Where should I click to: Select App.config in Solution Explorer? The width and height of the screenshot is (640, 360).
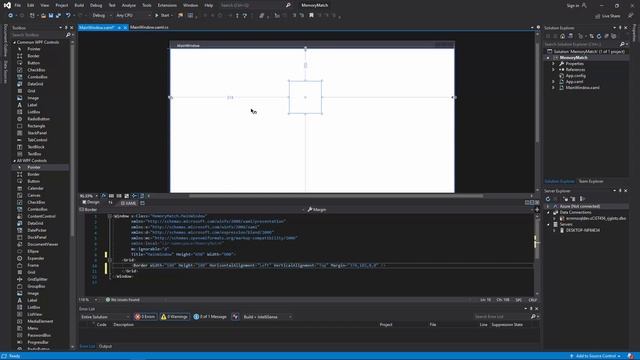tap(576, 76)
